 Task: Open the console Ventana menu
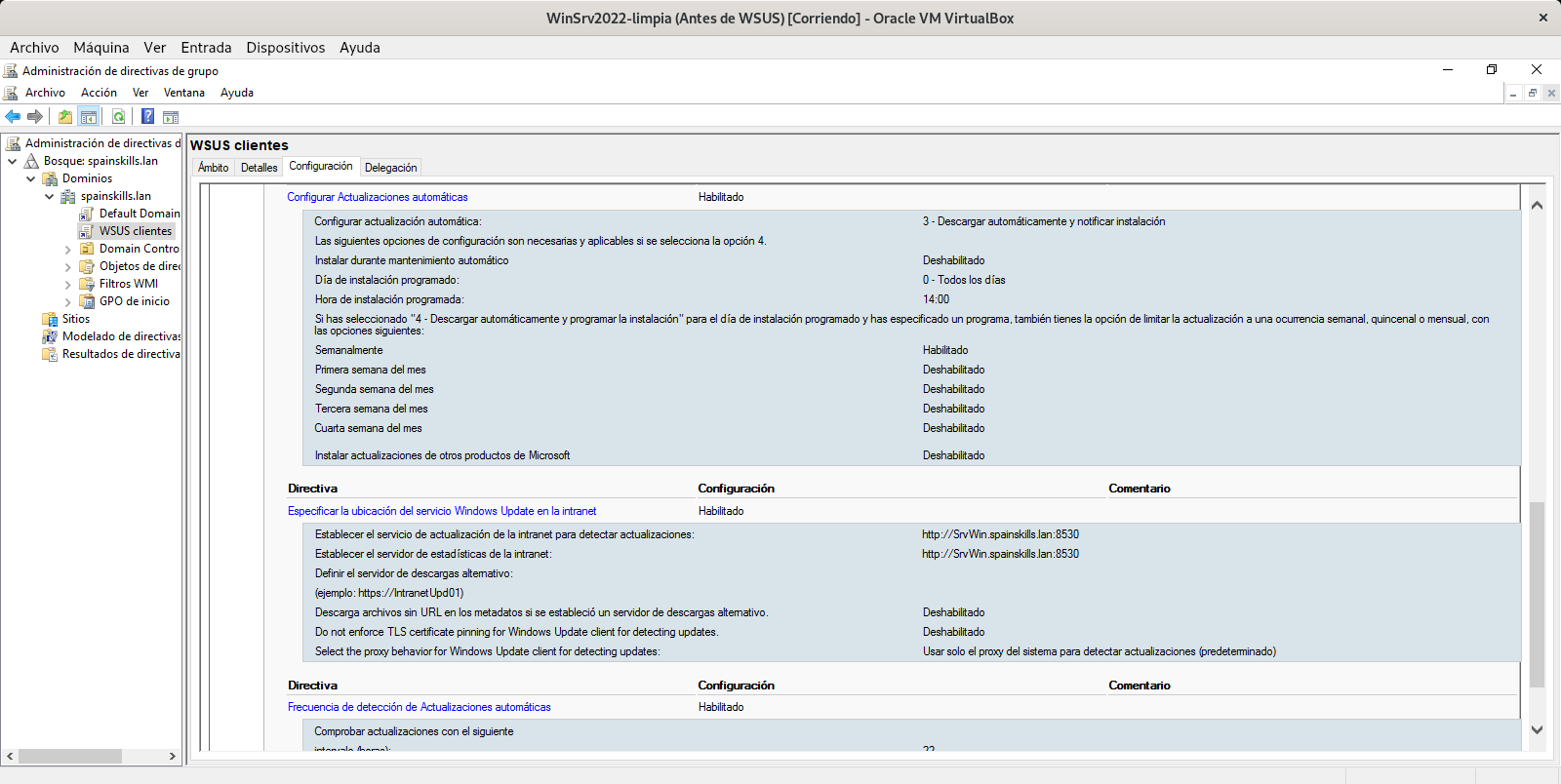click(184, 93)
